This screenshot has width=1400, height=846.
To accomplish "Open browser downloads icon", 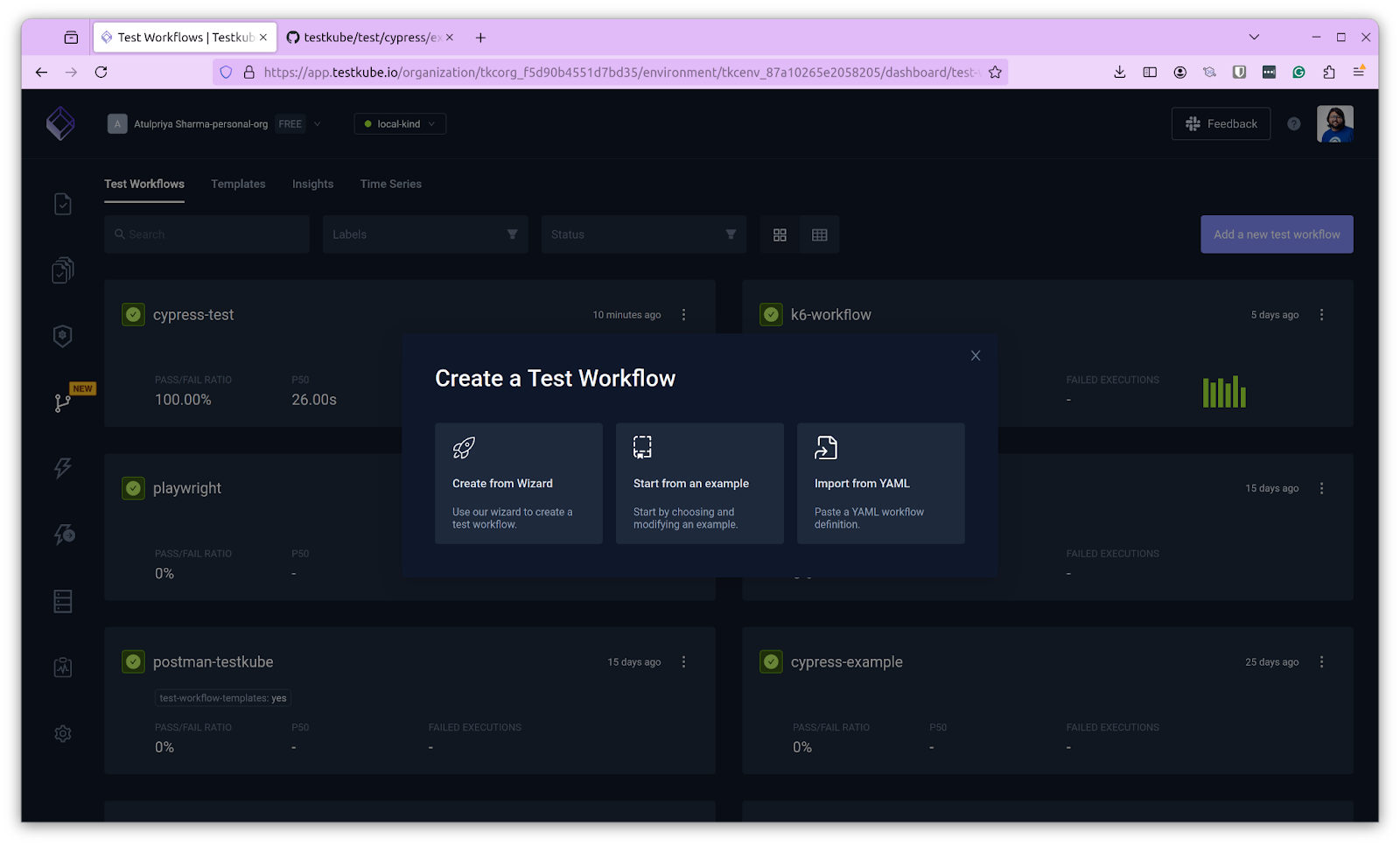I will click(x=1120, y=72).
